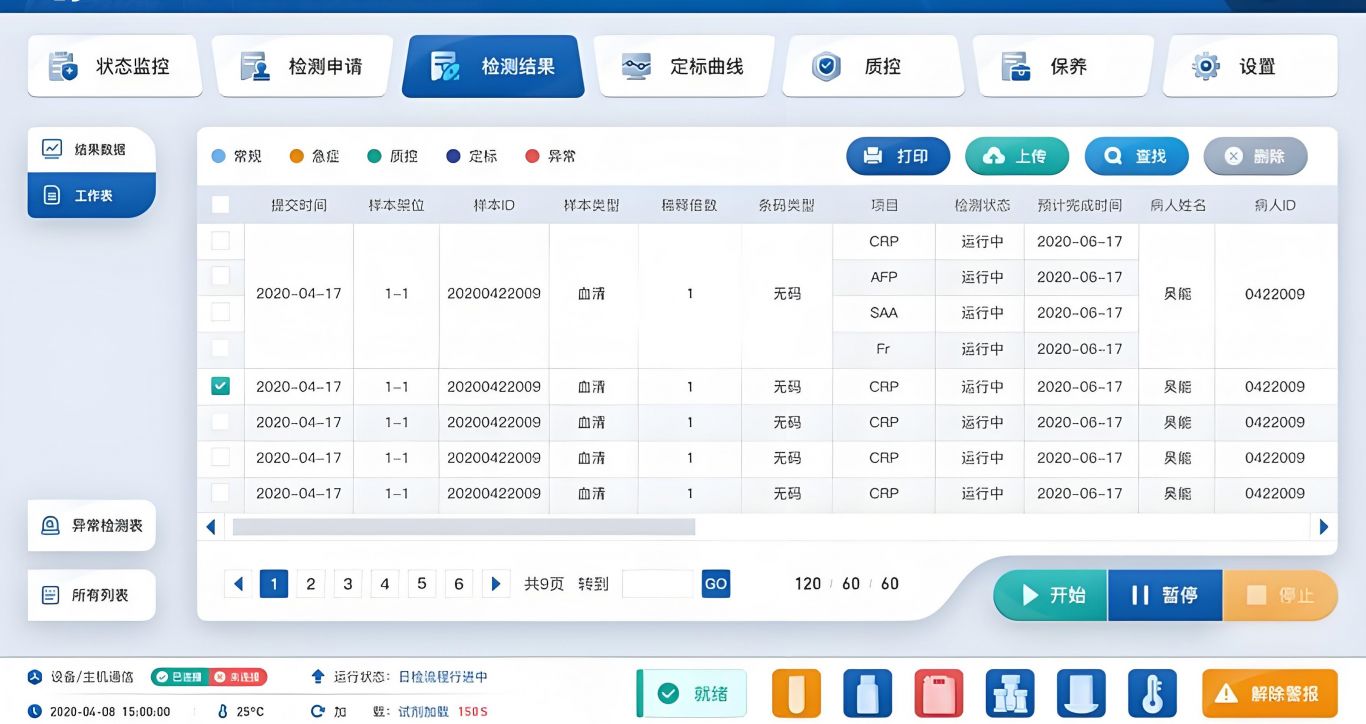
Task: Open the 保养 maintenance tab
Action: coord(1063,67)
